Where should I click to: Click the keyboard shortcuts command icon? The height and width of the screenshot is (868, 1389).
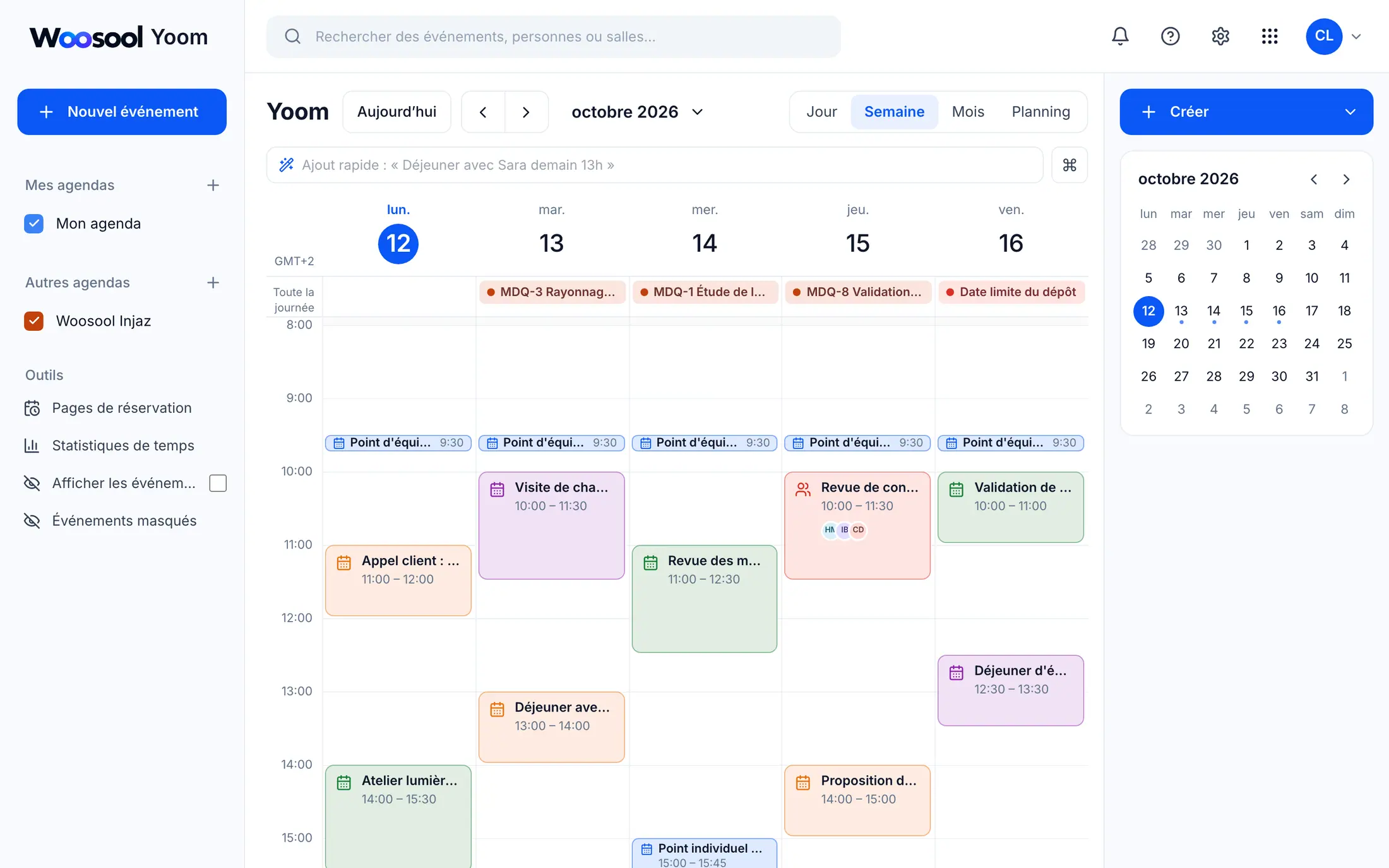pyautogui.click(x=1070, y=165)
